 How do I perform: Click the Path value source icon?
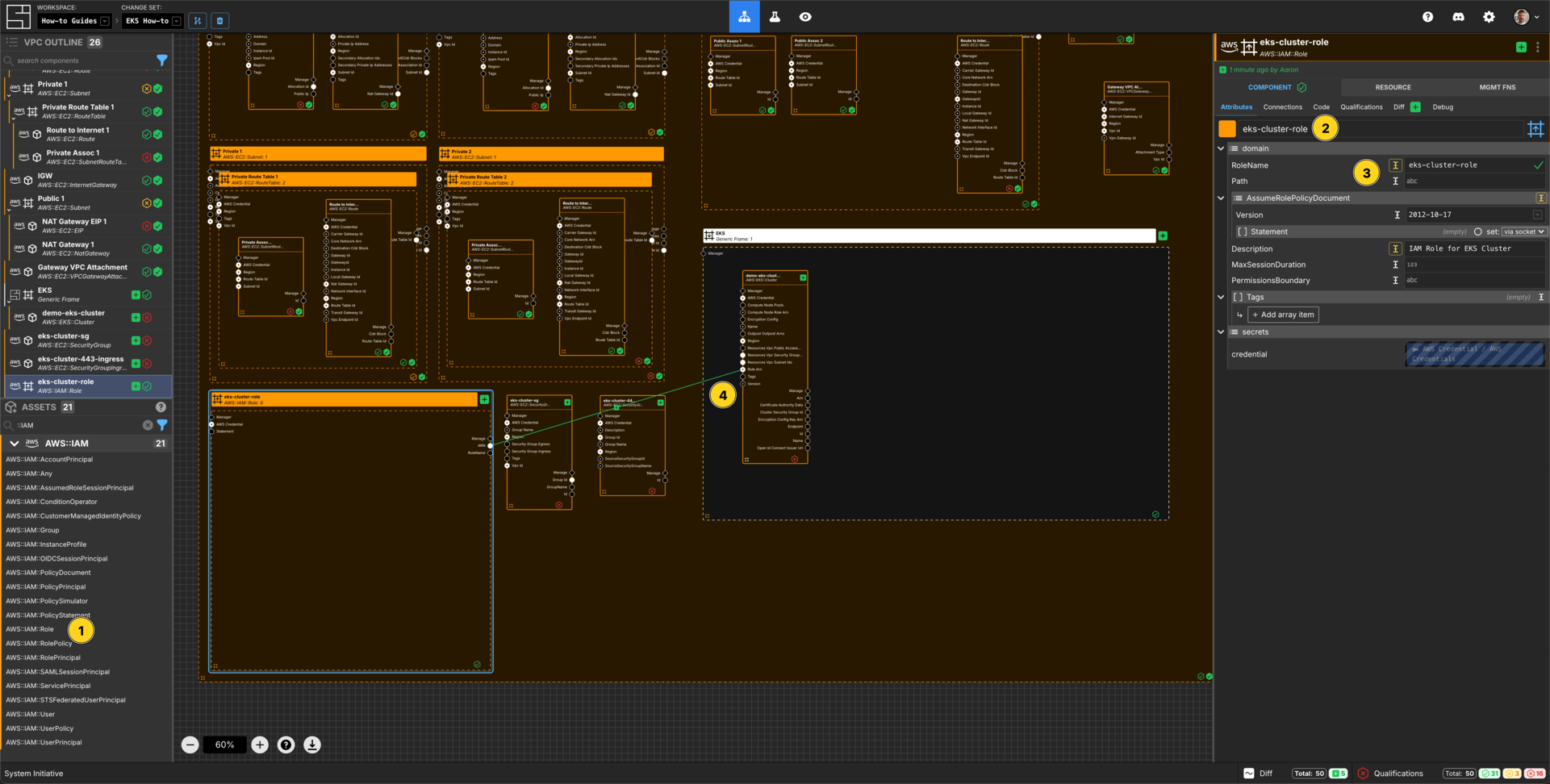point(1395,181)
